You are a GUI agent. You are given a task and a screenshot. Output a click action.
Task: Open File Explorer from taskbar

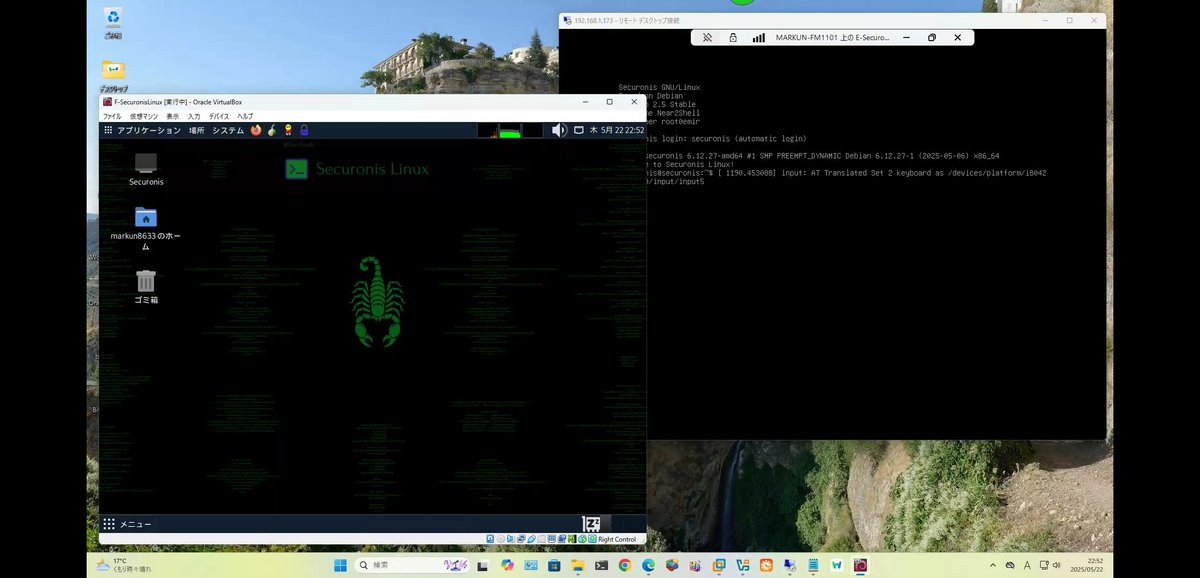click(x=577, y=565)
